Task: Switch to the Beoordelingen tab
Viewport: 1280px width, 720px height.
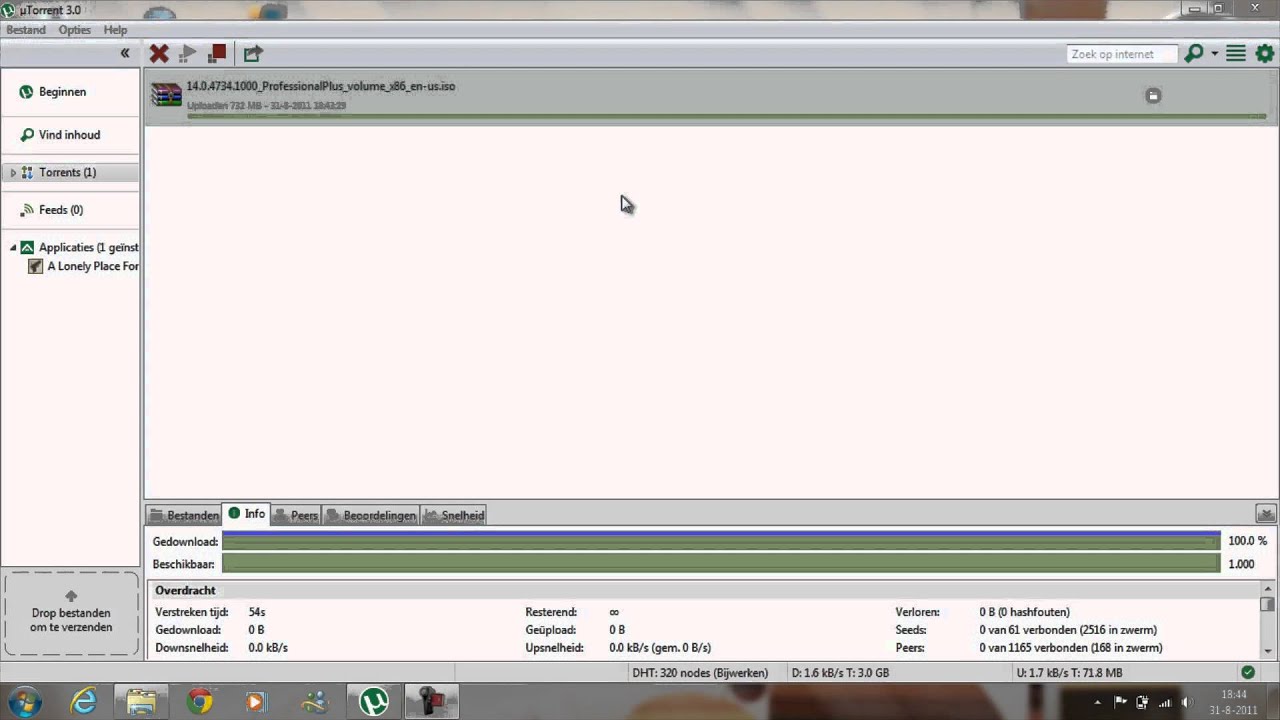Action: click(370, 515)
